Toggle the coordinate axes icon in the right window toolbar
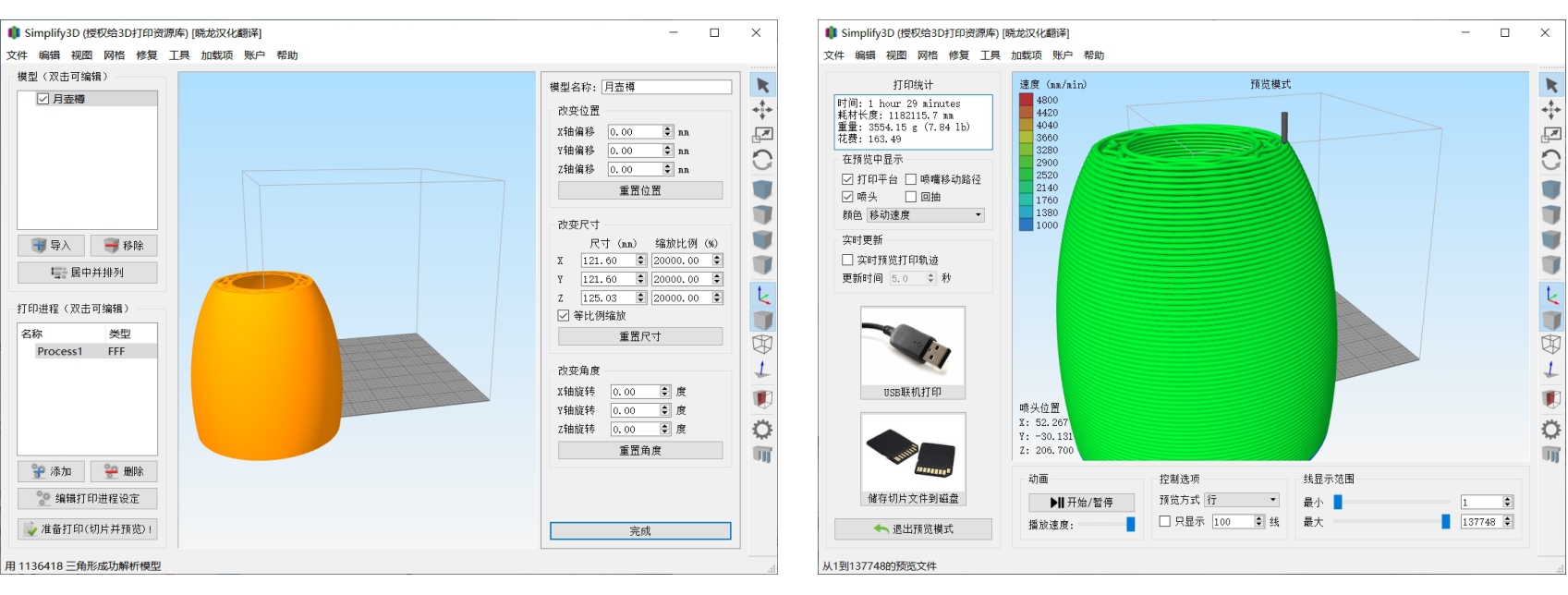 pyautogui.click(x=1551, y=295)
